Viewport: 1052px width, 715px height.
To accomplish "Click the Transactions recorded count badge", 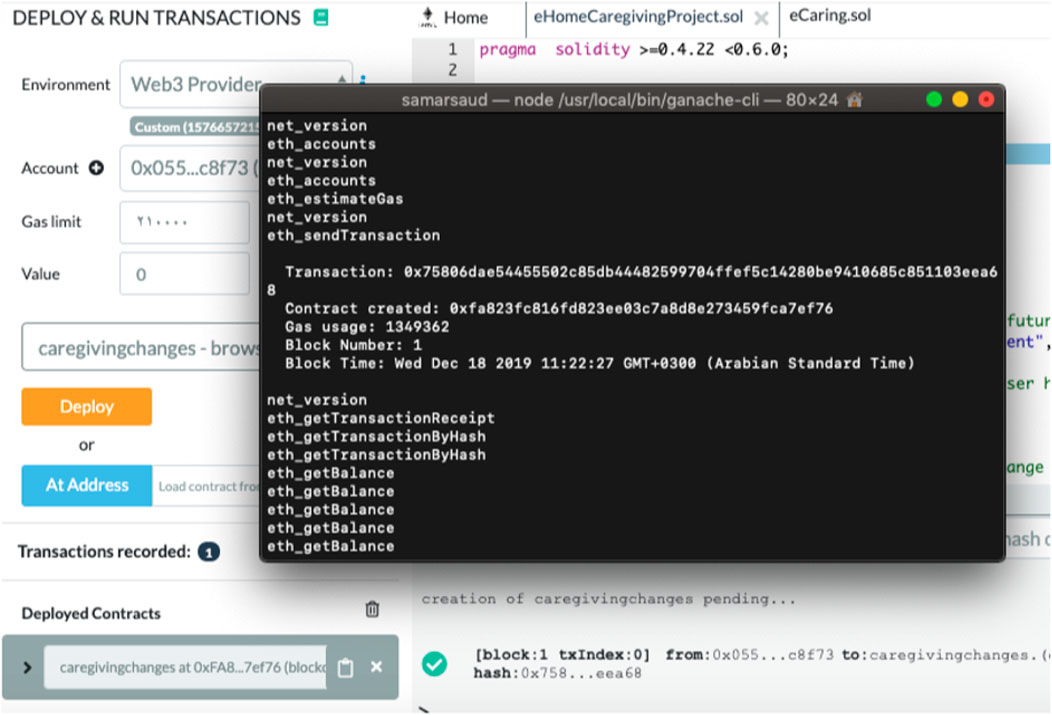I will 209,552.
